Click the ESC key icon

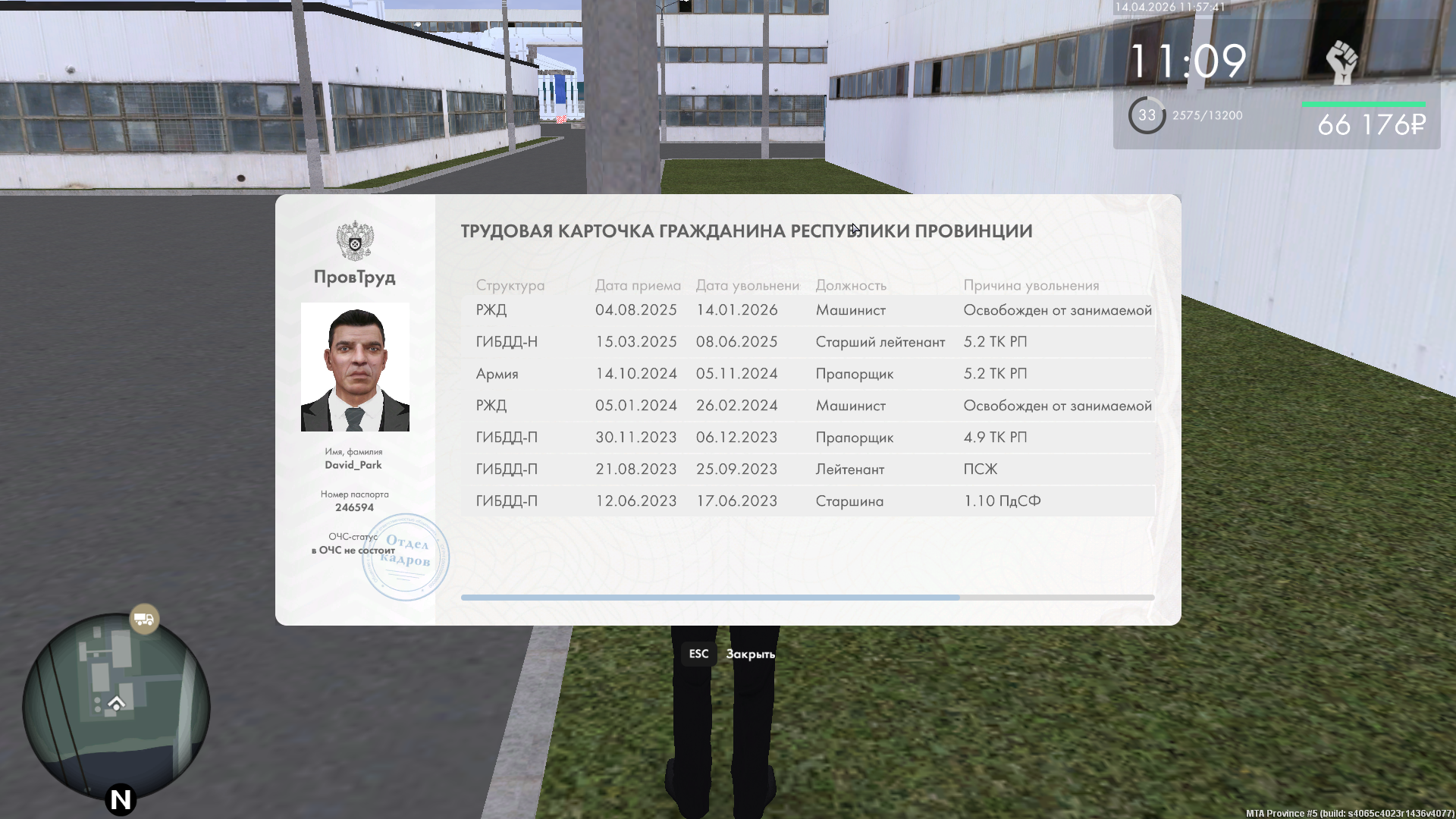(x=698, y=654)
